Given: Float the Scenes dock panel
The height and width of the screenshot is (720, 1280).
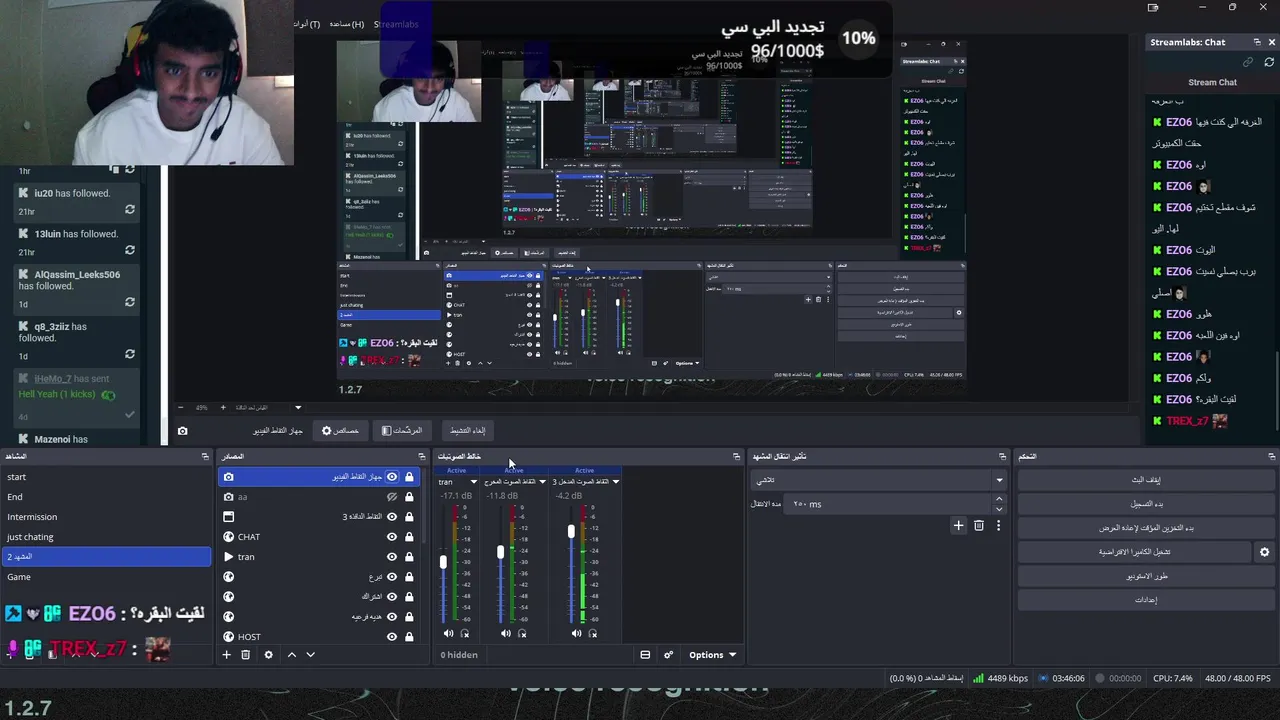Looking at the screenshot, I should coord(205,457).
